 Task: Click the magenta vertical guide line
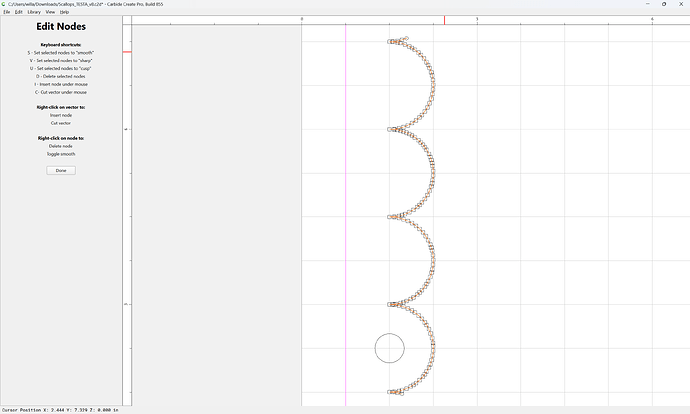(345, 215)
